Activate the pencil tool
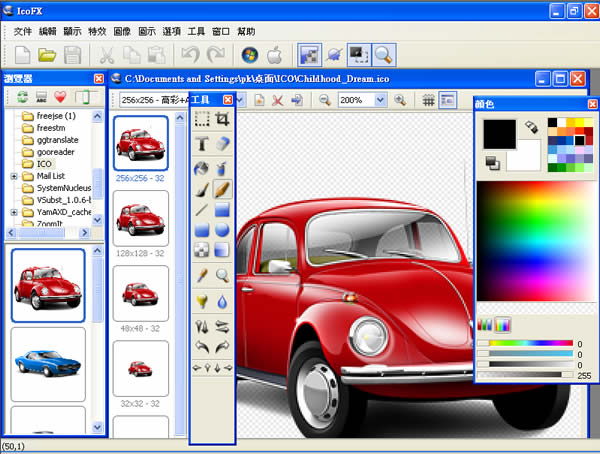 pyautogui.click(x=223, y=187)
